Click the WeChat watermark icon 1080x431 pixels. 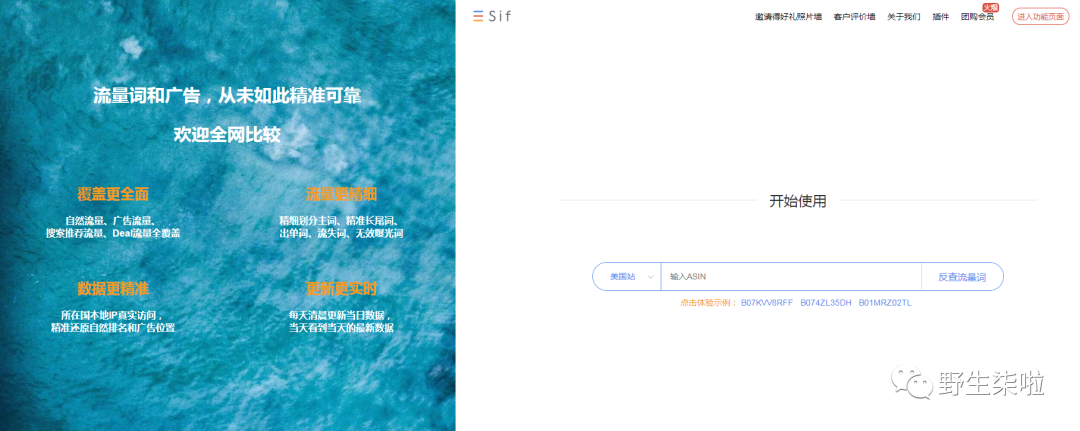[912, 383]
